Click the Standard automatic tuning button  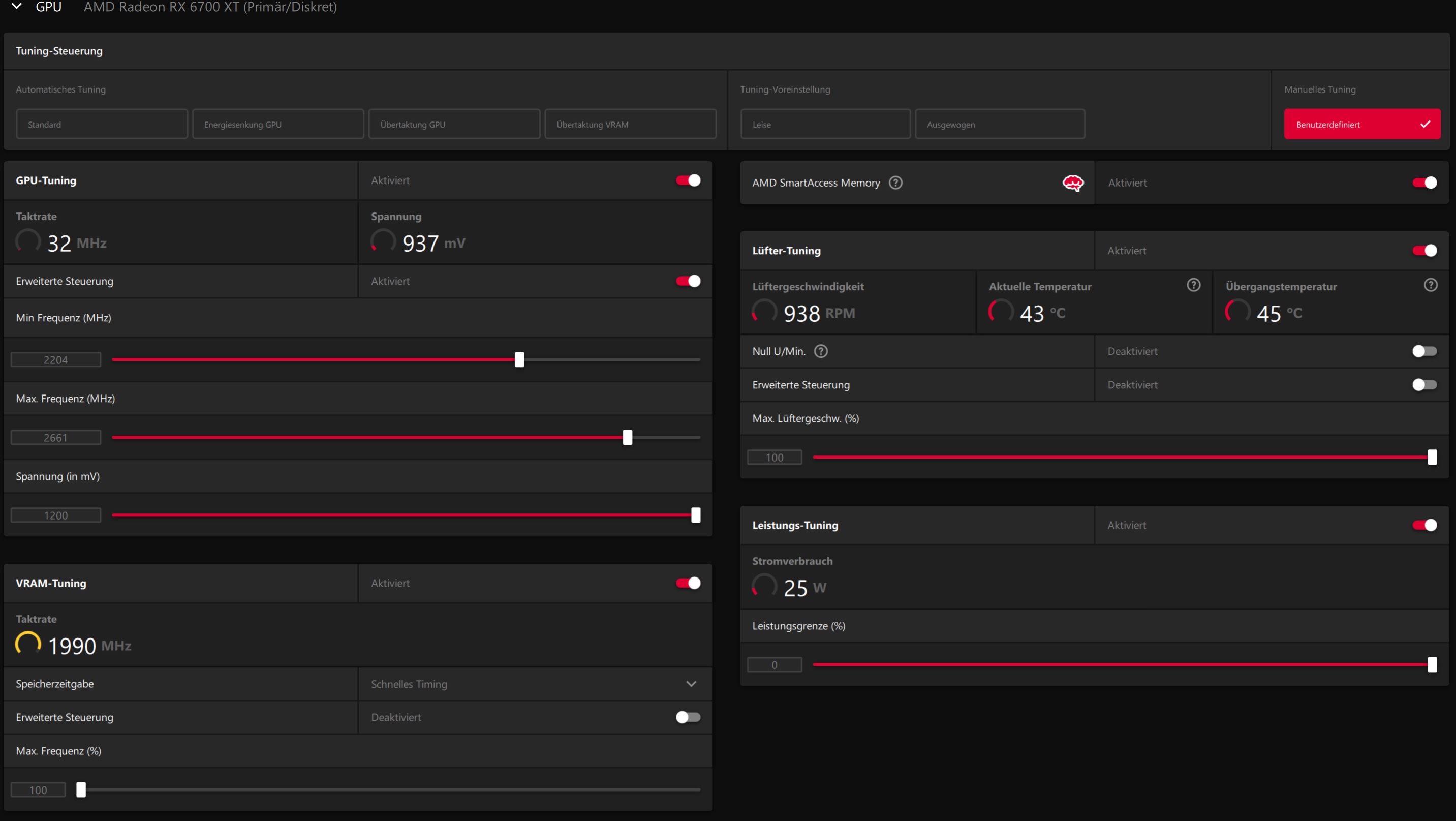coord(102,125)
